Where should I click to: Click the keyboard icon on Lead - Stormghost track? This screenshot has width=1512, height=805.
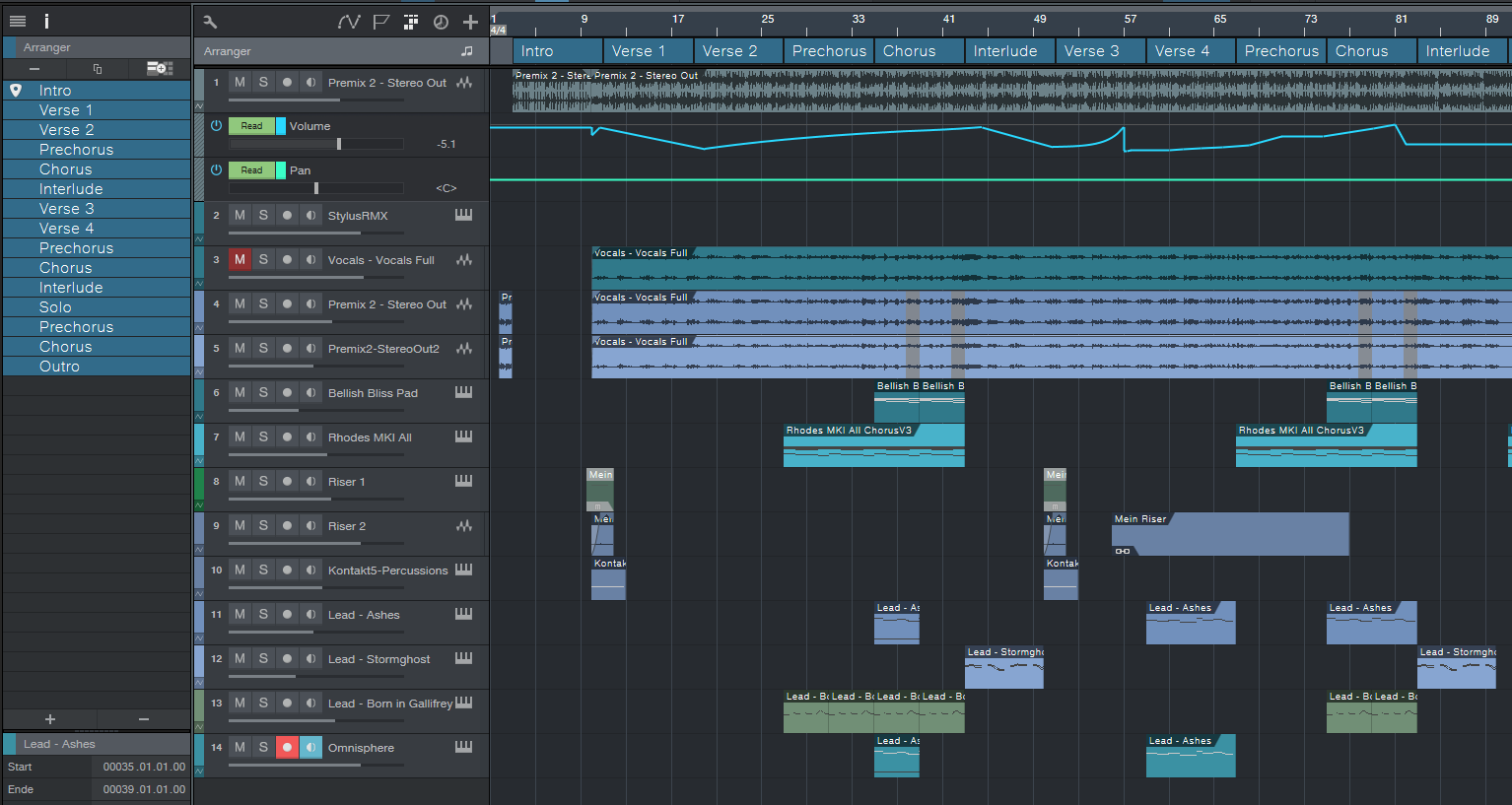click(463, 659)
